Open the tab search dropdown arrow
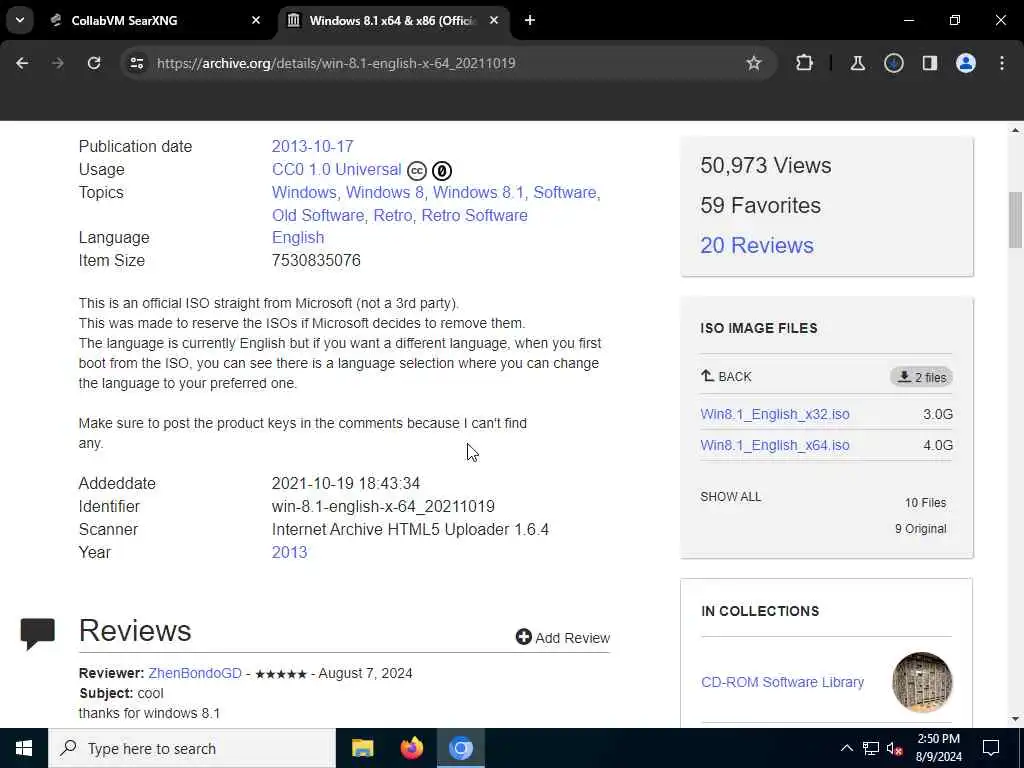This screenshot has height=768, width=1024. click(x=20, y=20)
